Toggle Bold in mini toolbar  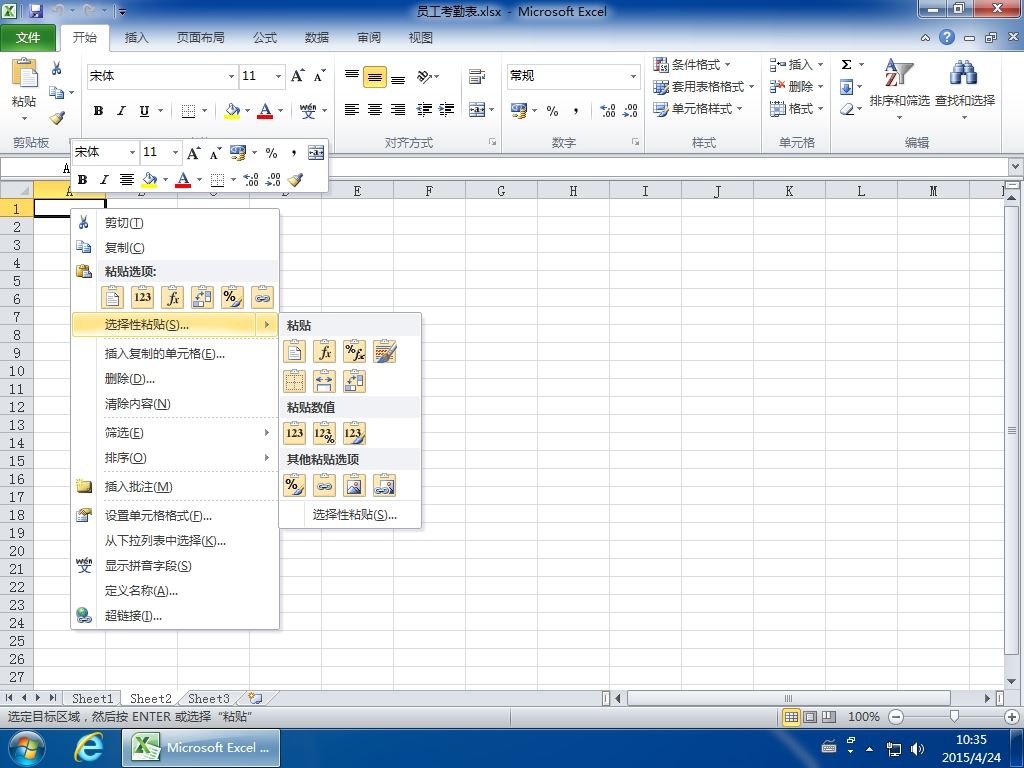click(82, 179)
